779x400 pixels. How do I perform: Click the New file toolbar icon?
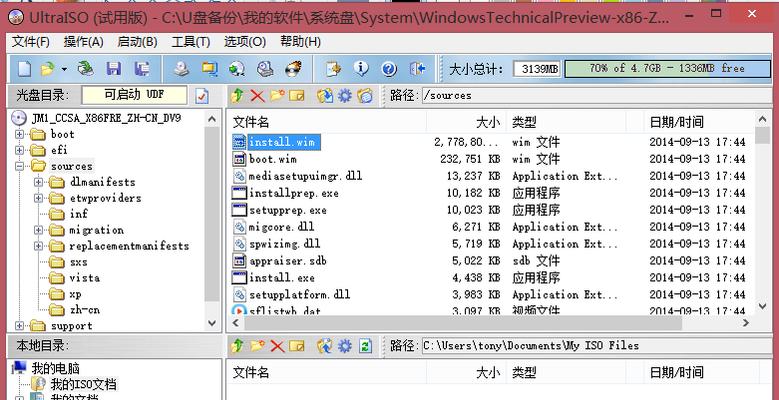(x=24, y=69)
